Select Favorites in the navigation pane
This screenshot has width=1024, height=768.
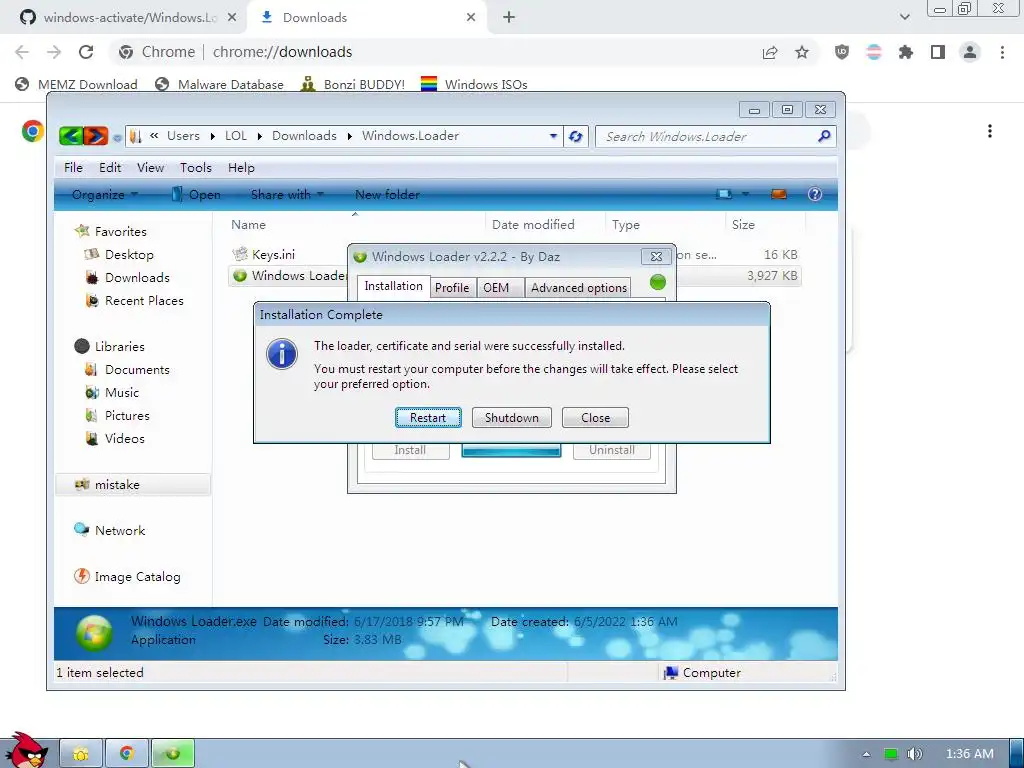tap(110, 231)
